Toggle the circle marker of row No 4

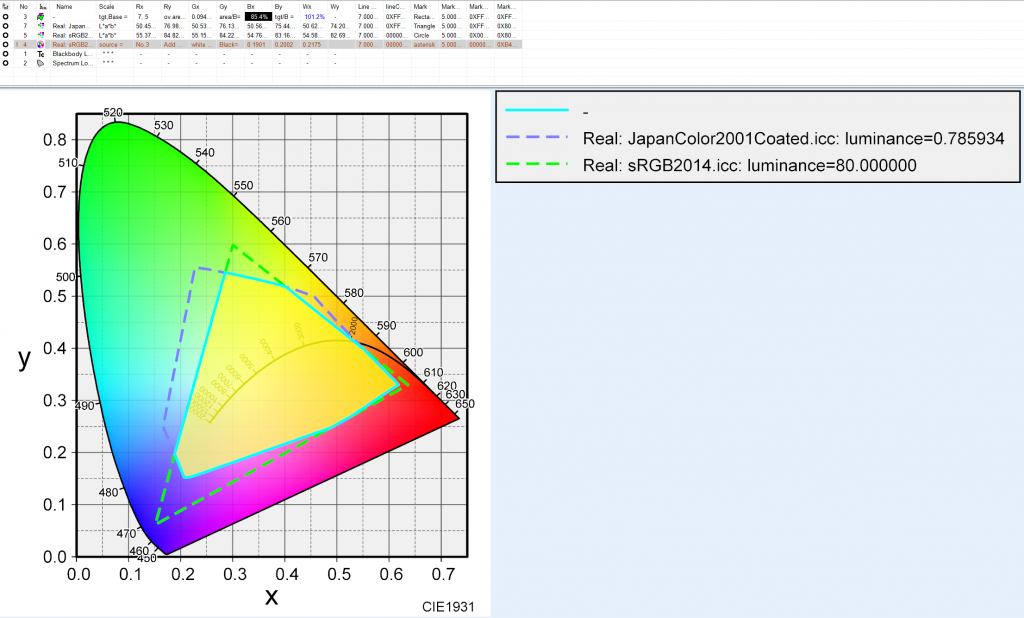click(x=6, y=44)
